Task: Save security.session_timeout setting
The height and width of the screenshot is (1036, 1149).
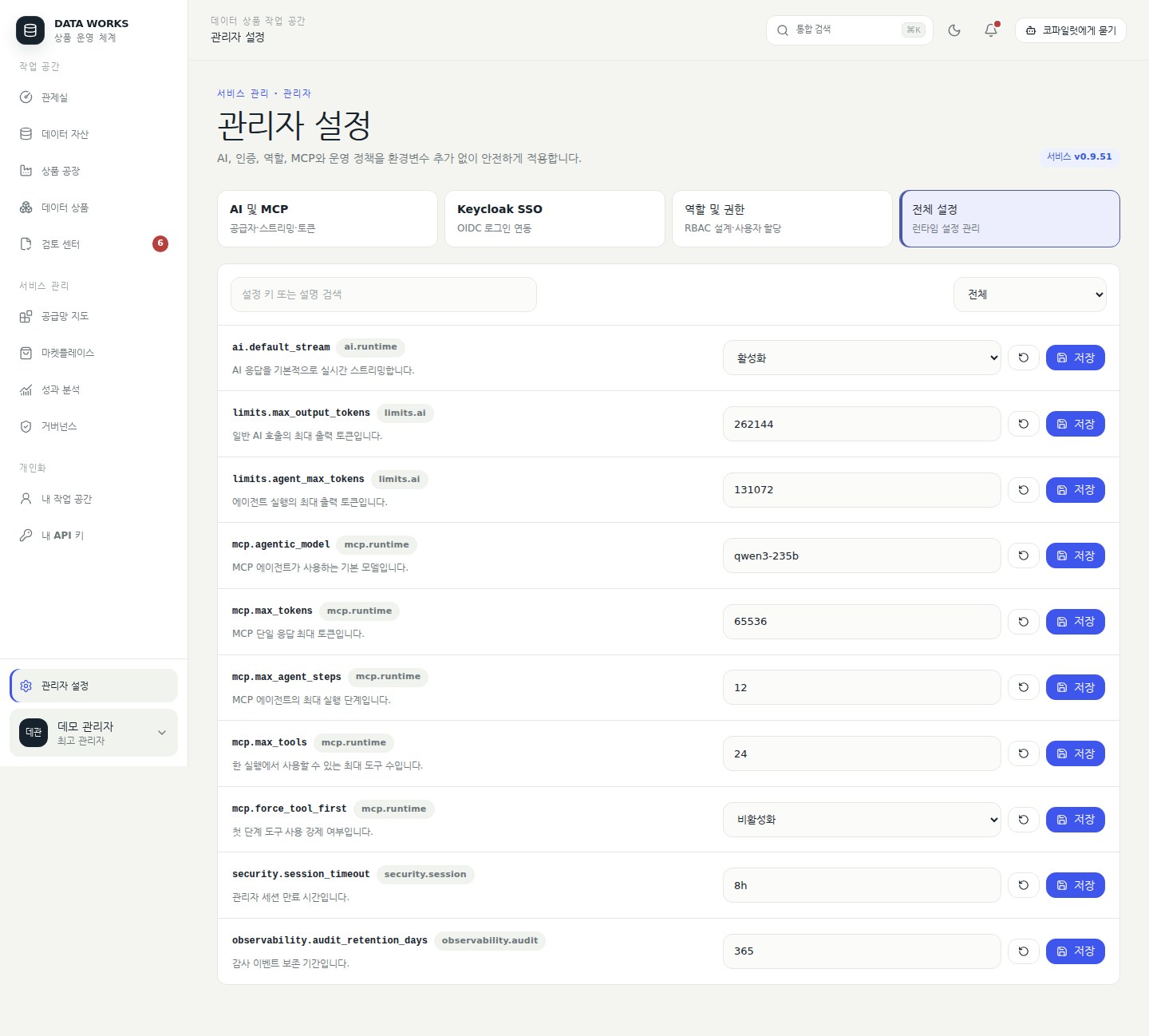Action: click(x=1076, y=885)
